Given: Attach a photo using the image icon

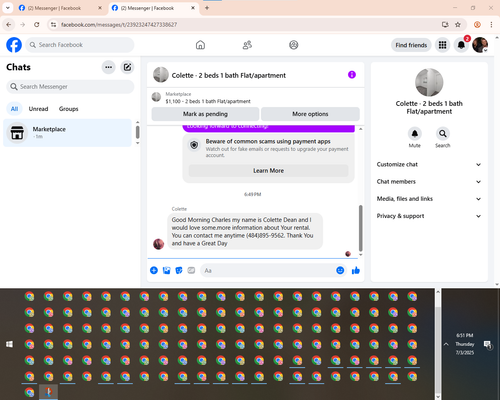Looking at the screenshot, I should click(166, 270).
